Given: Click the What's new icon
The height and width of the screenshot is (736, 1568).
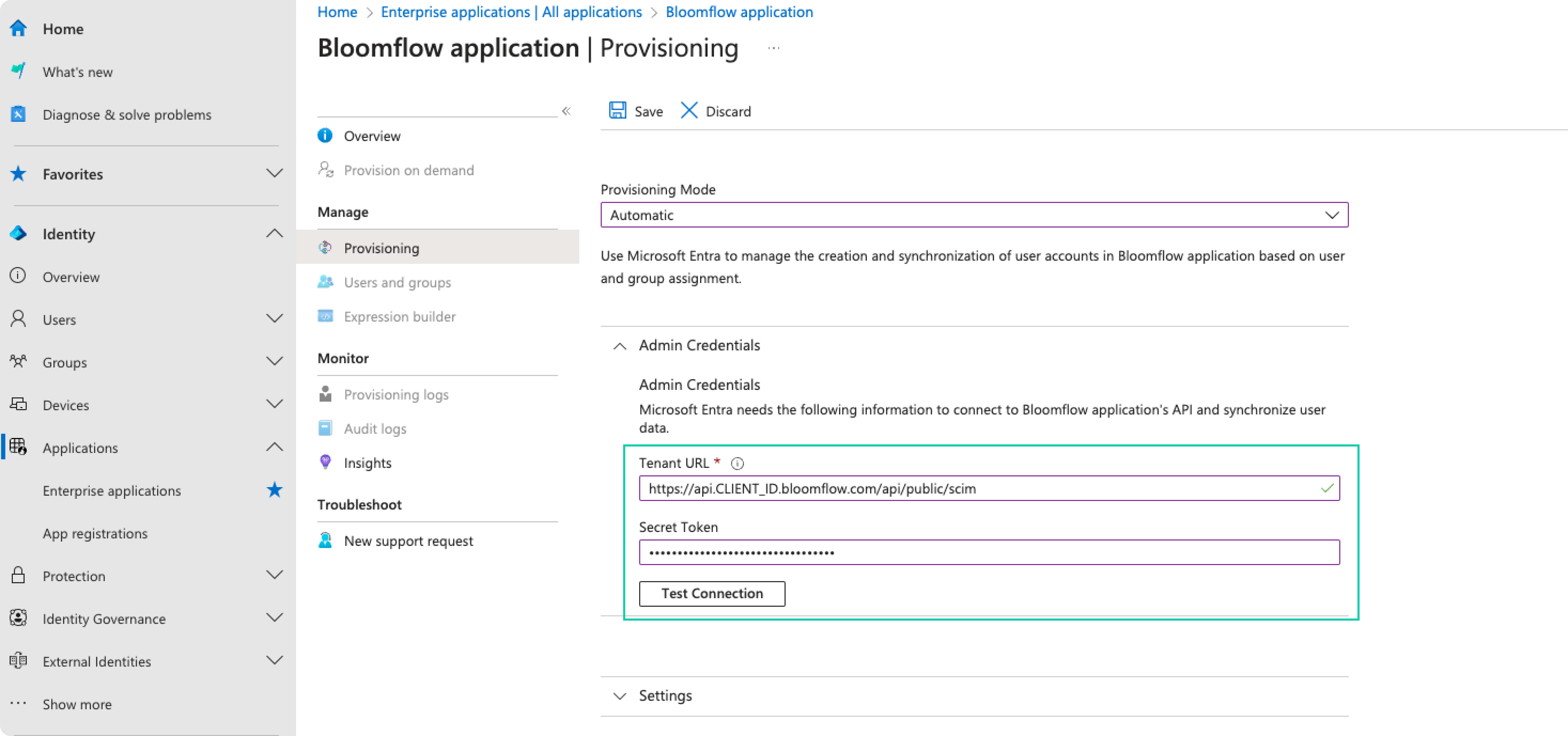Looking at the screenshot, I should (18, 71).
